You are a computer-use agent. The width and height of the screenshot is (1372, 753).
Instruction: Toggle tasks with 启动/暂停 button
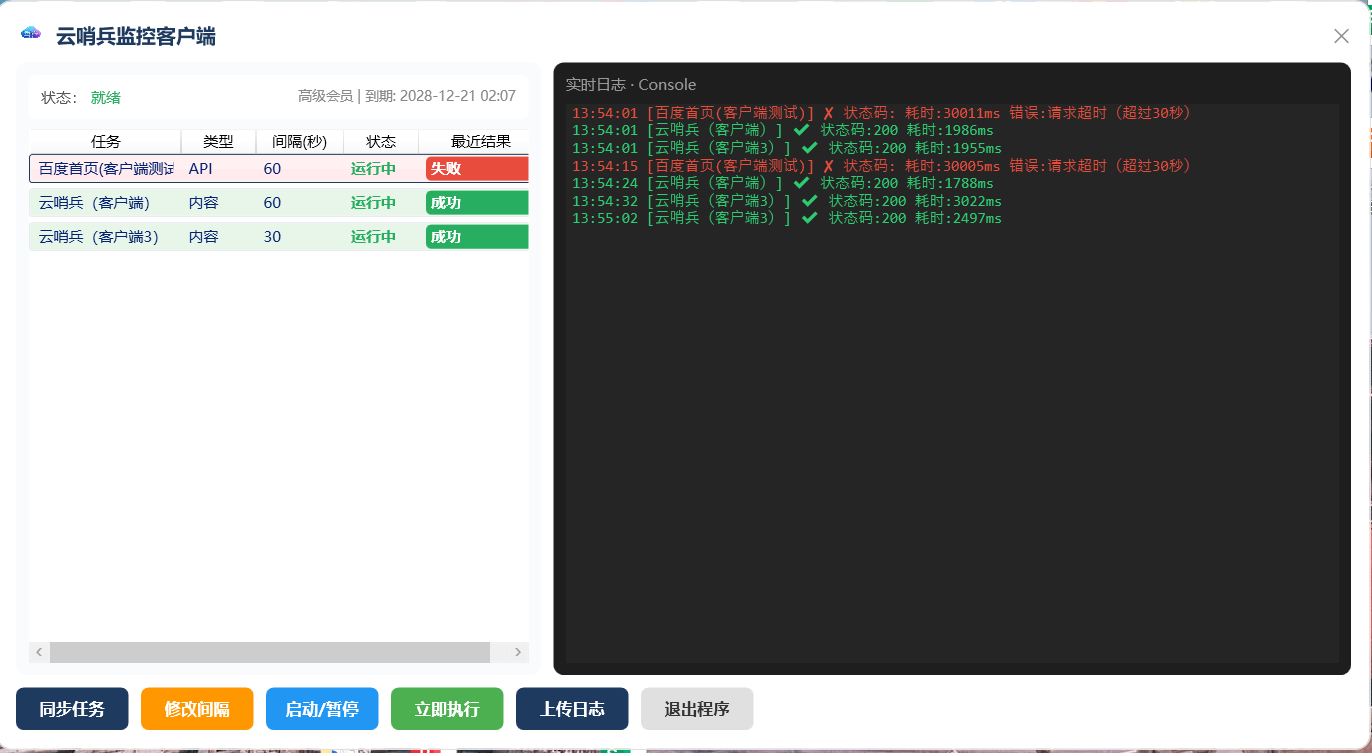click(x=322, y=709)
